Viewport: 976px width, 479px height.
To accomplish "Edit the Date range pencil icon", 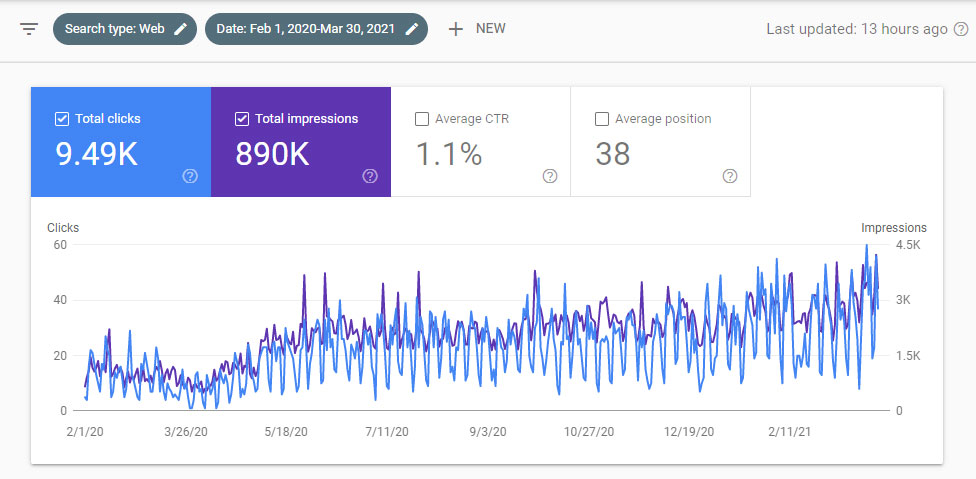I will point(412,29).
